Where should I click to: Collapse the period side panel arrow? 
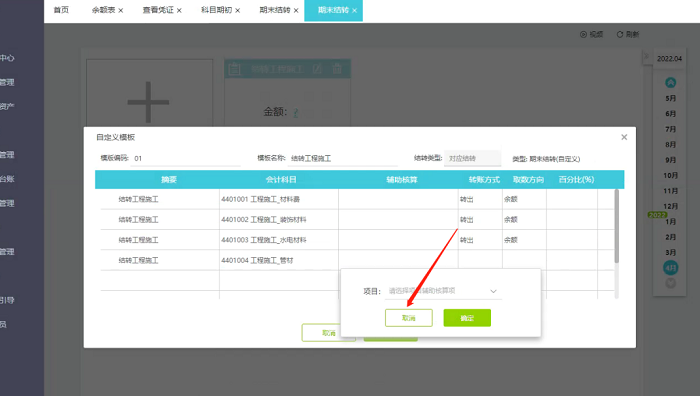coord(646,57)
